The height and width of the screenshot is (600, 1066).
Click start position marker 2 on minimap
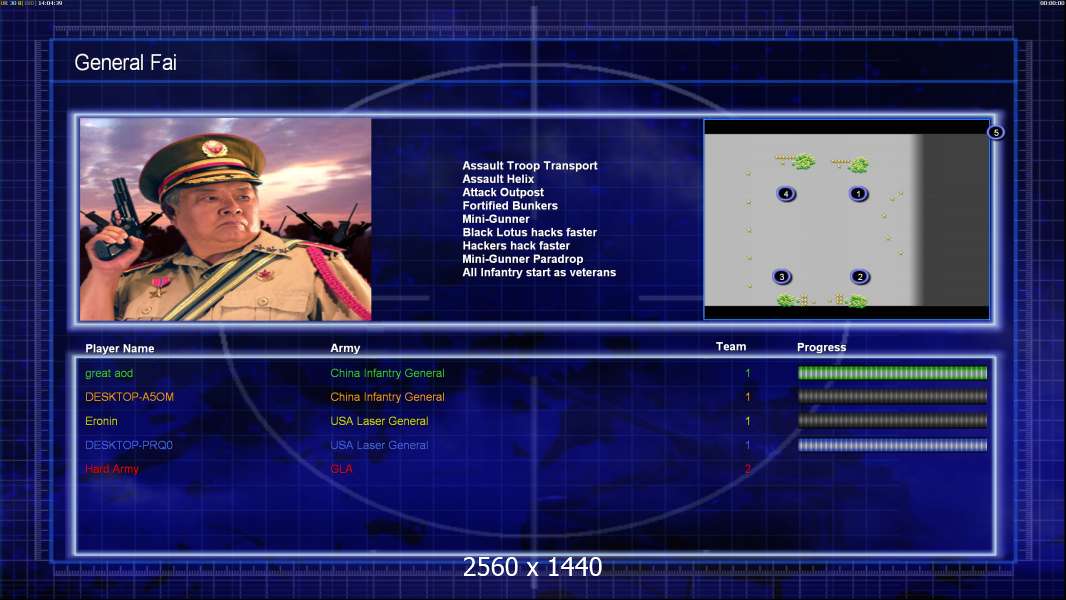[x=860, y=277]
